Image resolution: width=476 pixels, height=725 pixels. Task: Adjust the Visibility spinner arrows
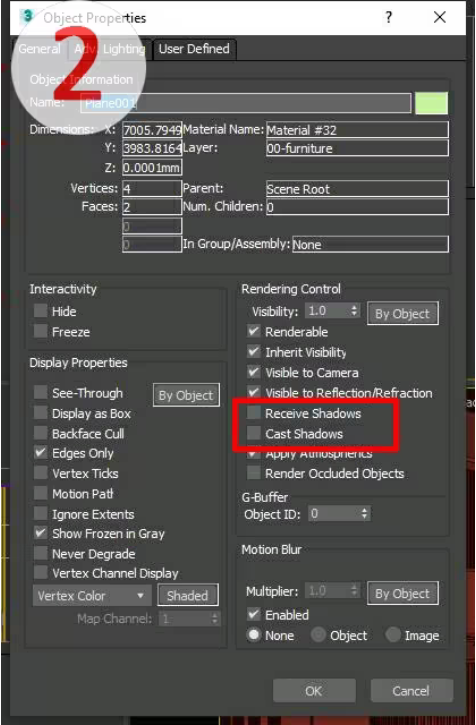[354, 311]
